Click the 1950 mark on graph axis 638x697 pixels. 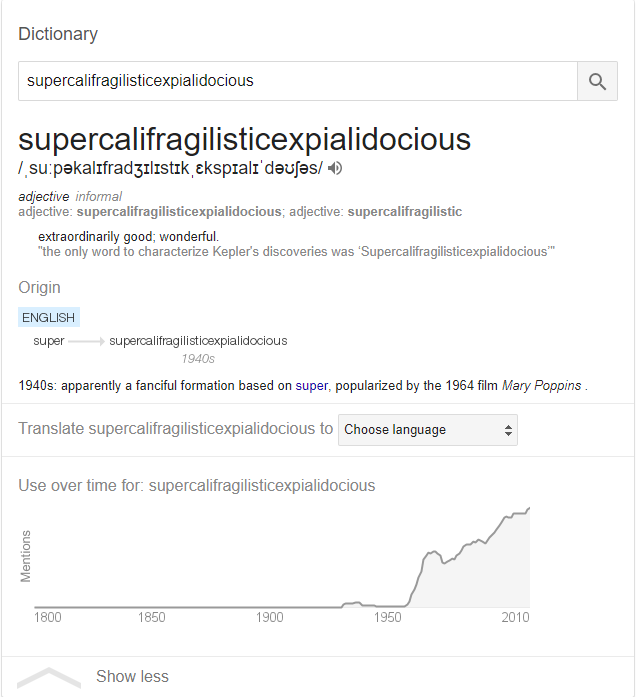(388, 617)
